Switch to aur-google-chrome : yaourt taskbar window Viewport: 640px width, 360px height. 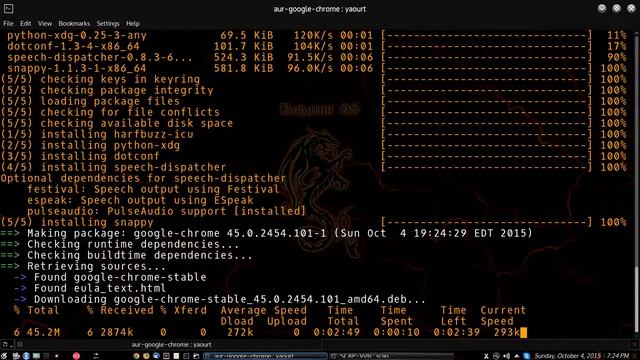click(265, 356)
